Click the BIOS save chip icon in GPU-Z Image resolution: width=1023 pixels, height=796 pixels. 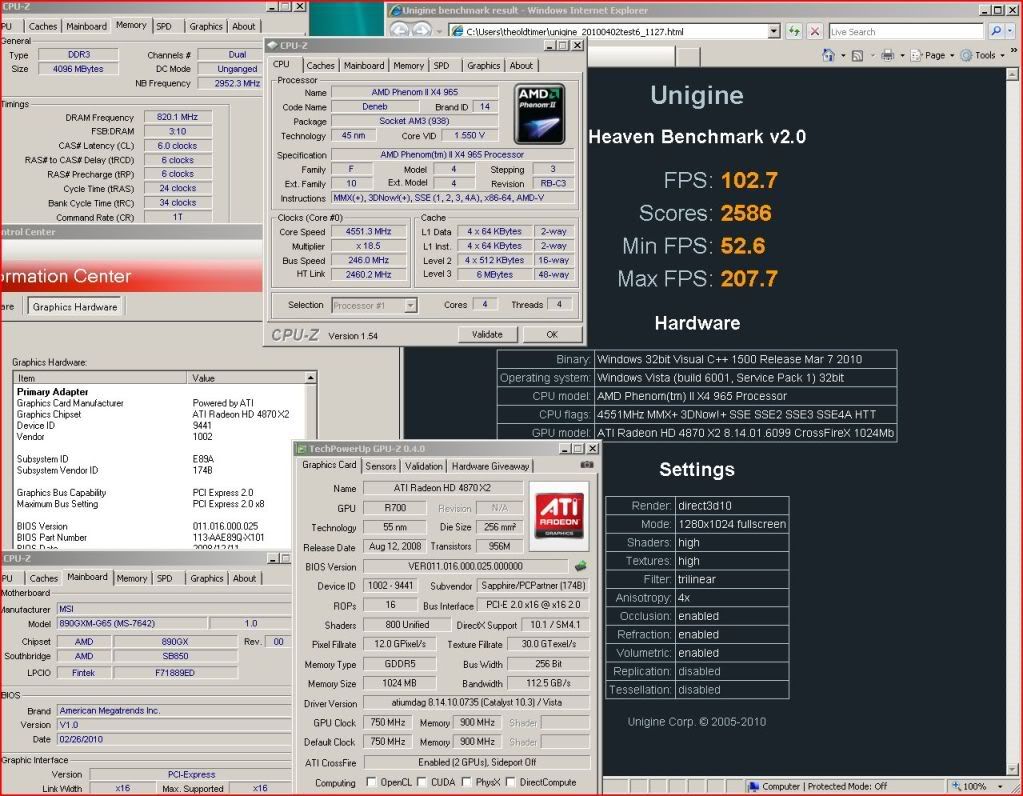580,566
